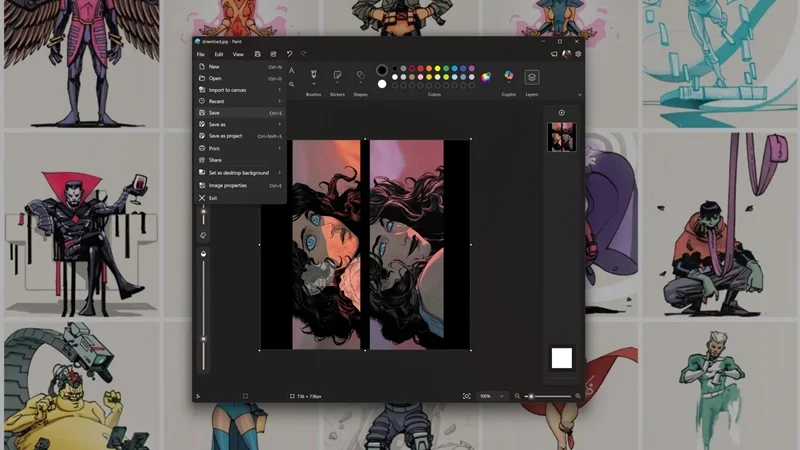This screenshot has width=800, height=450.
Task: Pick the orange color swatch in top row
Action: (429, 68)
